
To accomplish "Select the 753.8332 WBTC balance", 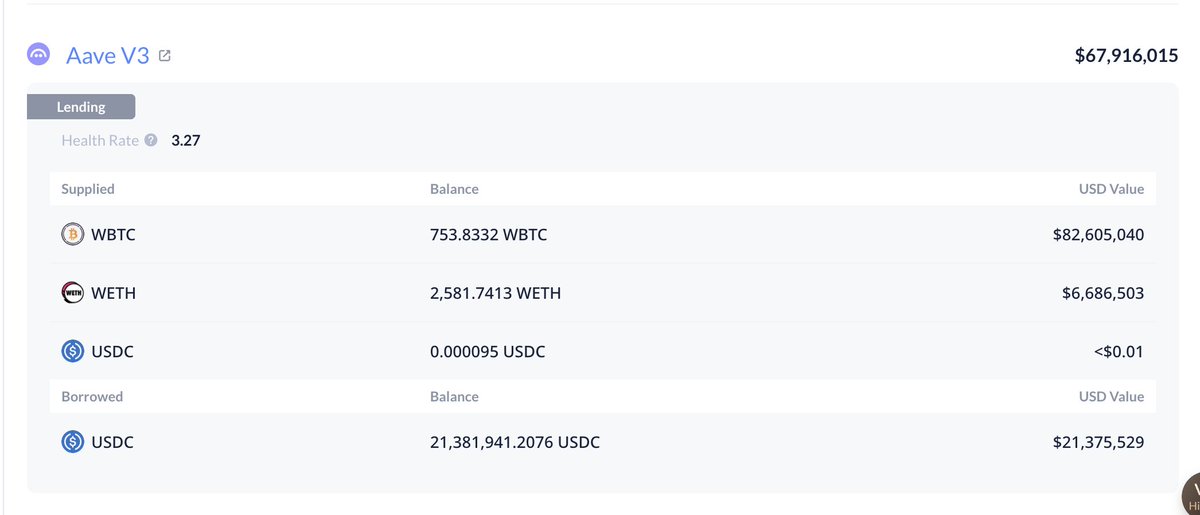I will click(x=488, y=235).
